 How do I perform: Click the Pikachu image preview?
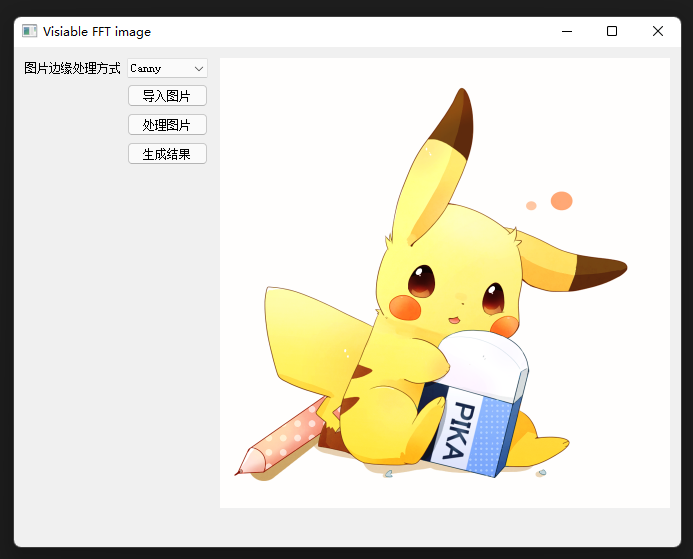(445, 283)
